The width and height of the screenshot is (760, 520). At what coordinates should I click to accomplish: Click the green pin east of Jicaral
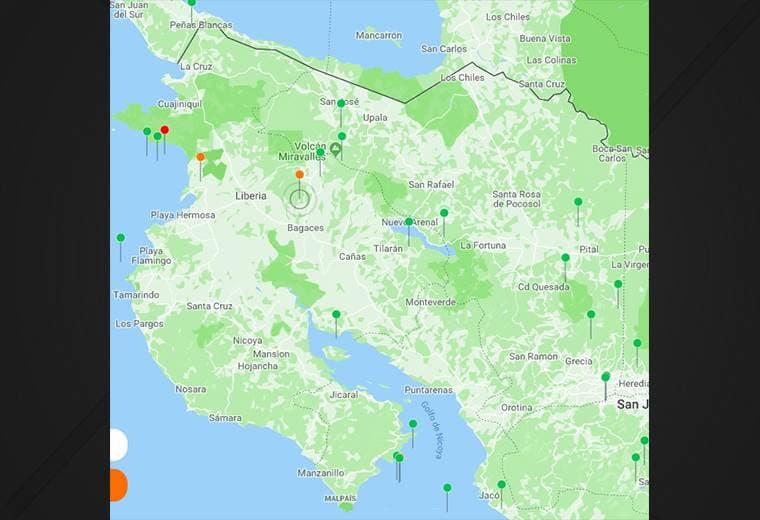413,424
